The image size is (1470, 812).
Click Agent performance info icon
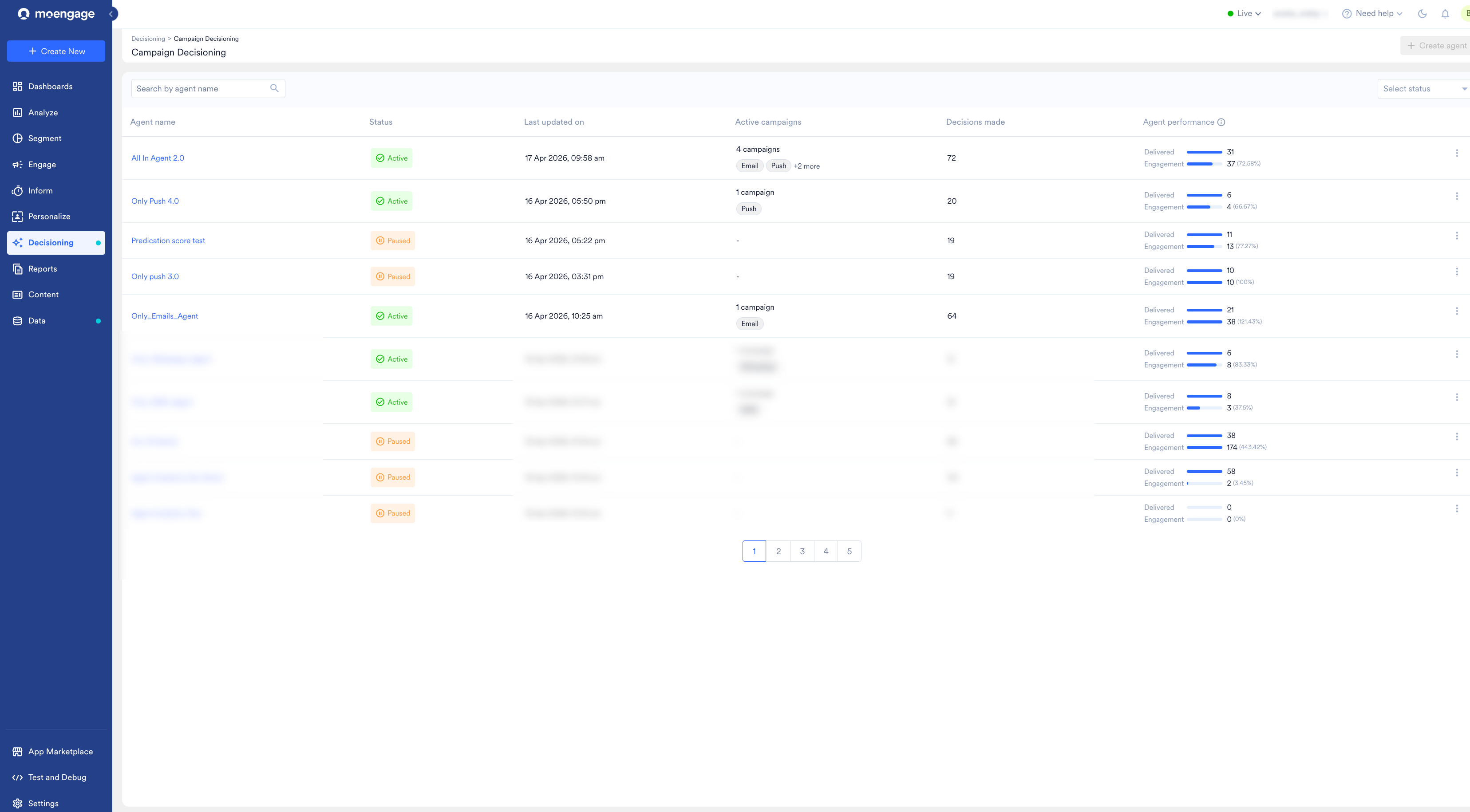pos(1221,122)
